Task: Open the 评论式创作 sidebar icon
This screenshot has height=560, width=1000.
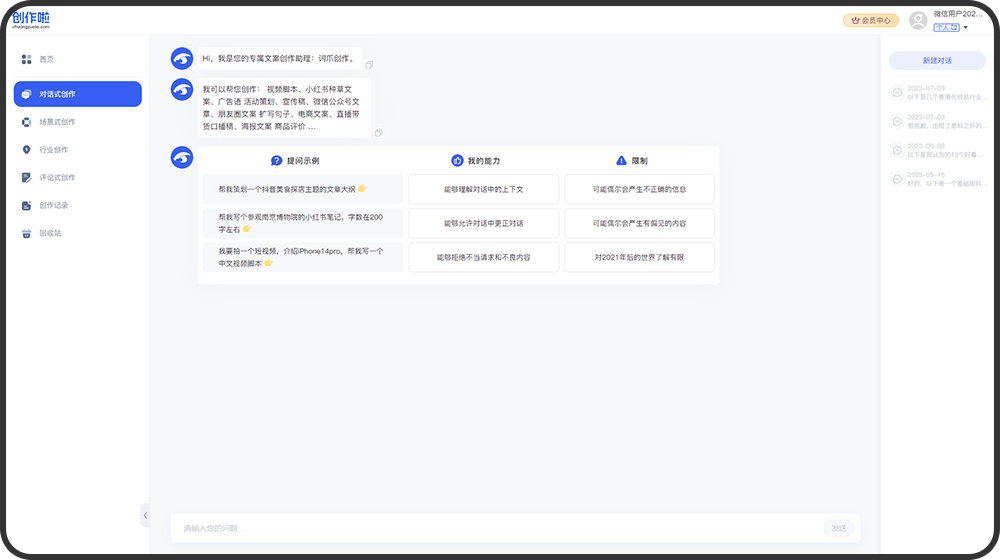Action: point(27,178)
